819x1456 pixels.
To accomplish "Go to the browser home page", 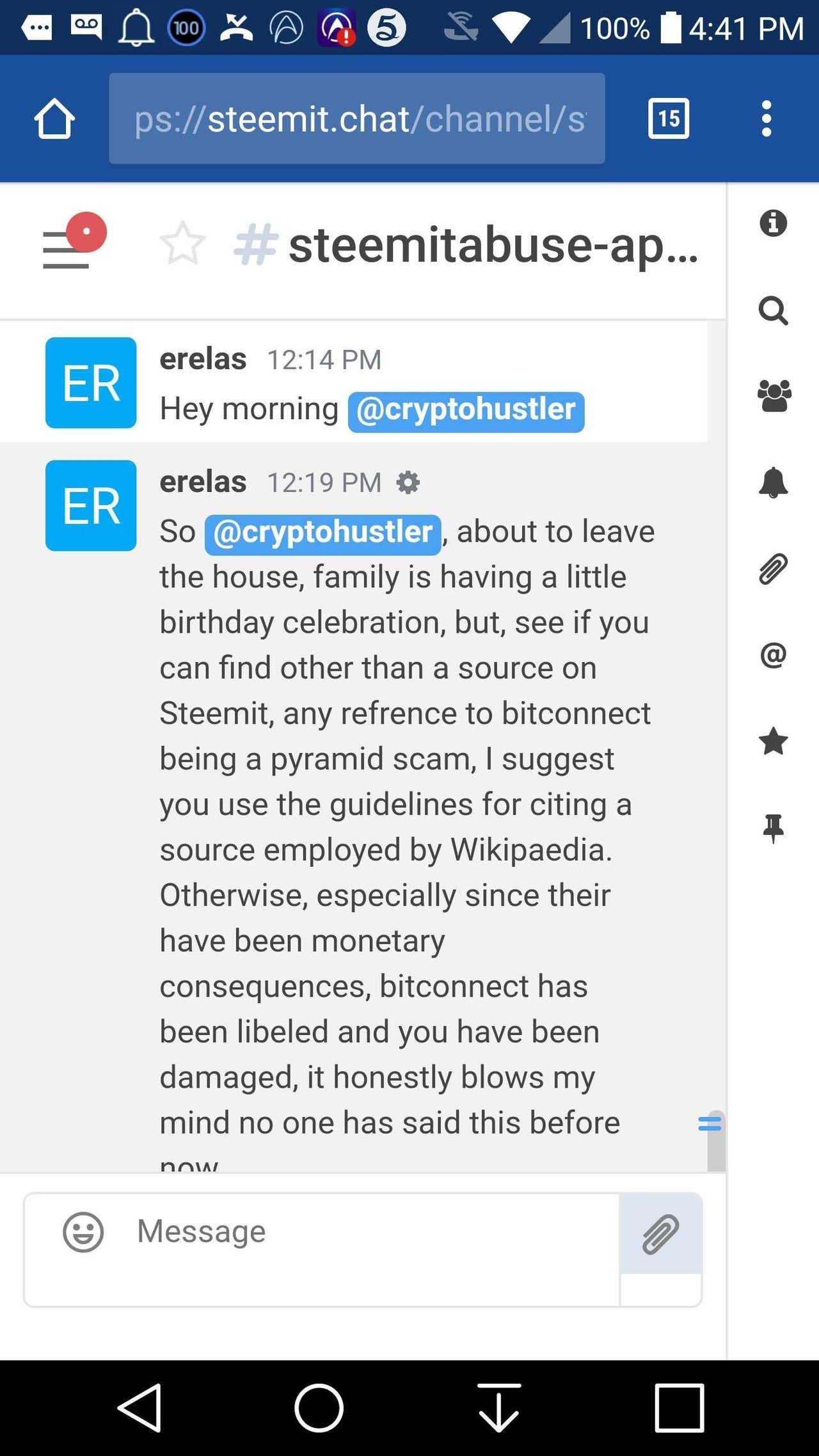I will coord(54,118).
